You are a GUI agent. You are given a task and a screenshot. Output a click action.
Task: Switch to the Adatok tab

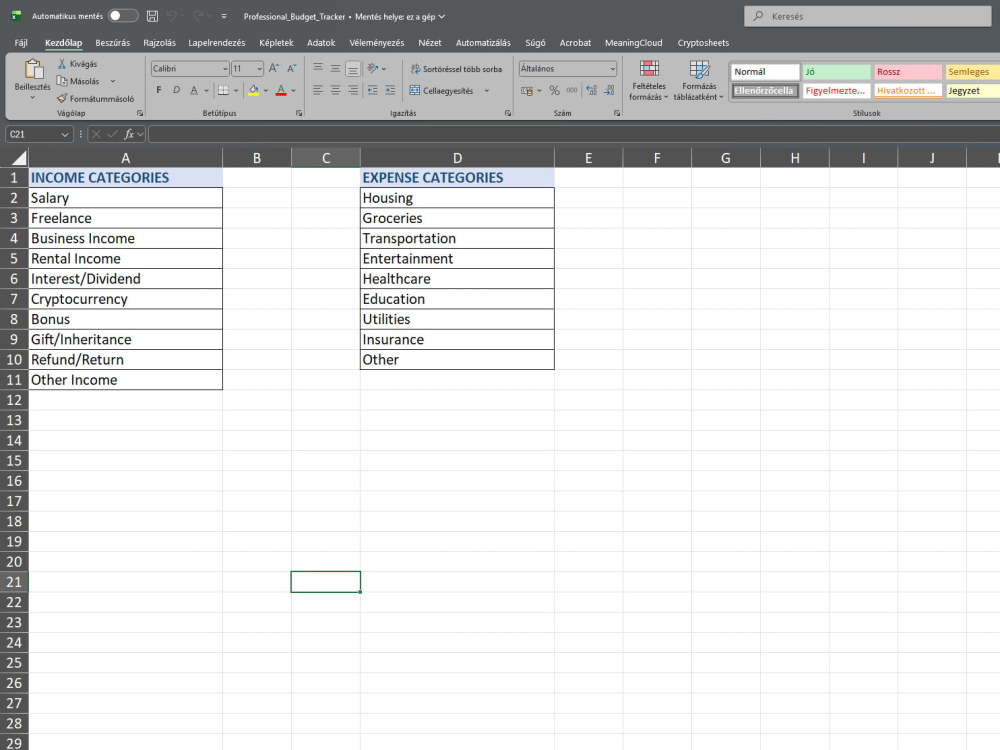tap(321, 43)
